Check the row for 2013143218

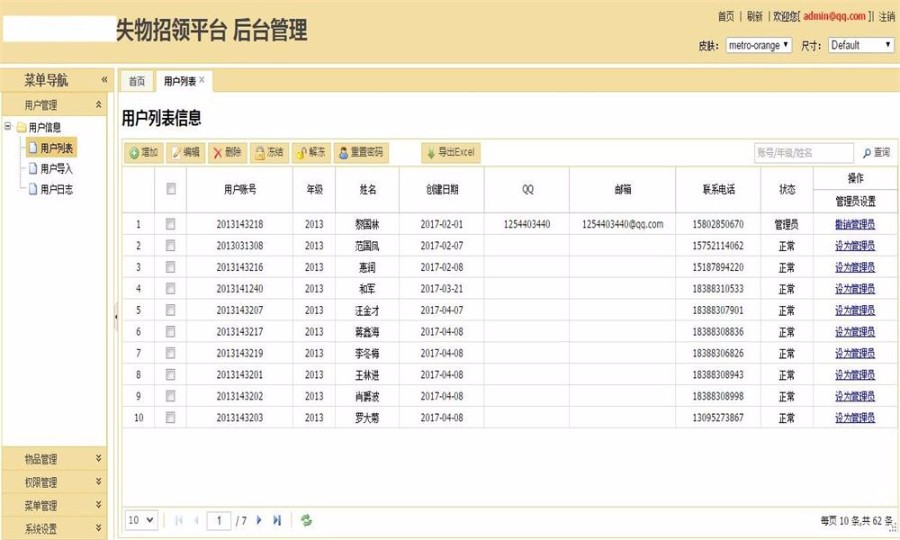tap(170, 224)
